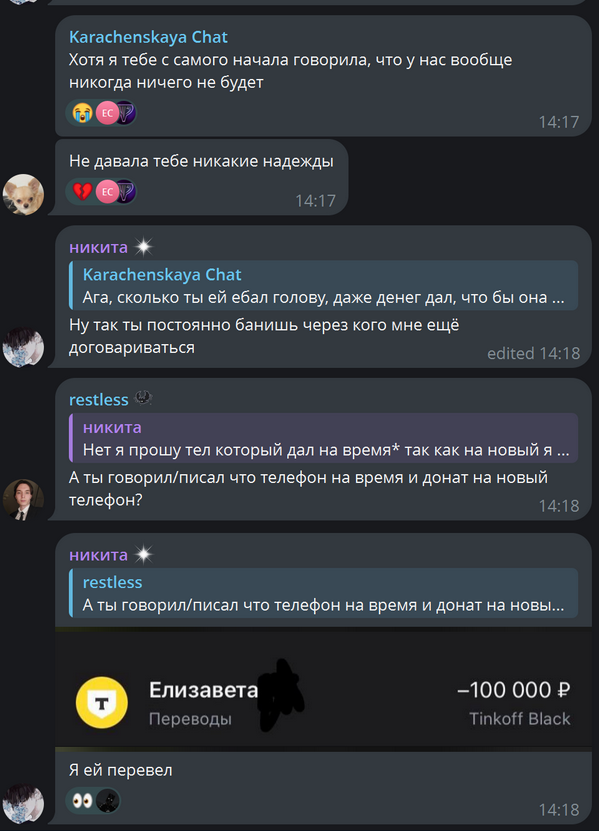
Task: Open никита's avatar beside the 'Я ей перевел' message
Action: tap(23, 804)
